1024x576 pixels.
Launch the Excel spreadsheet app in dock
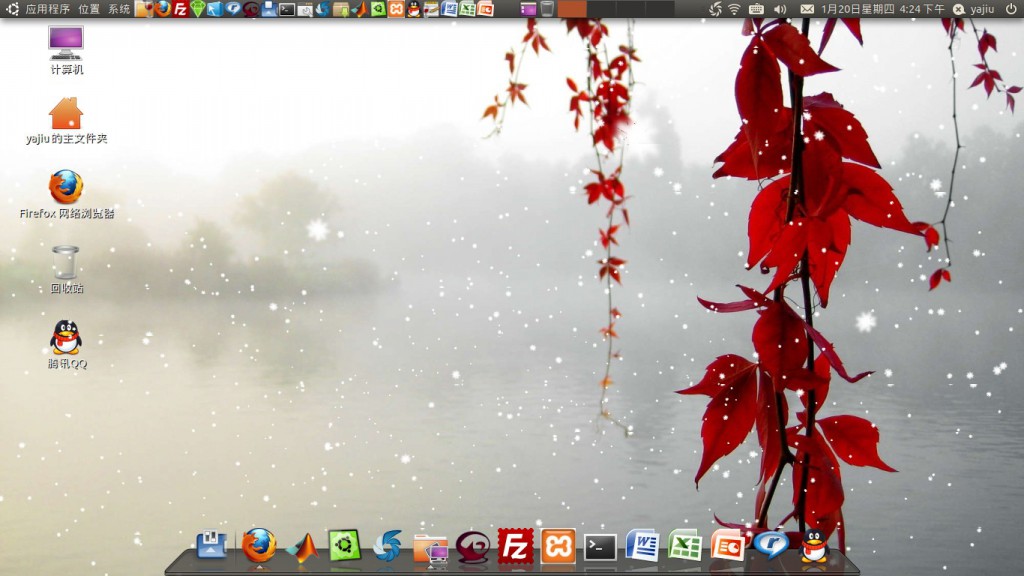(x=685, y=546)
